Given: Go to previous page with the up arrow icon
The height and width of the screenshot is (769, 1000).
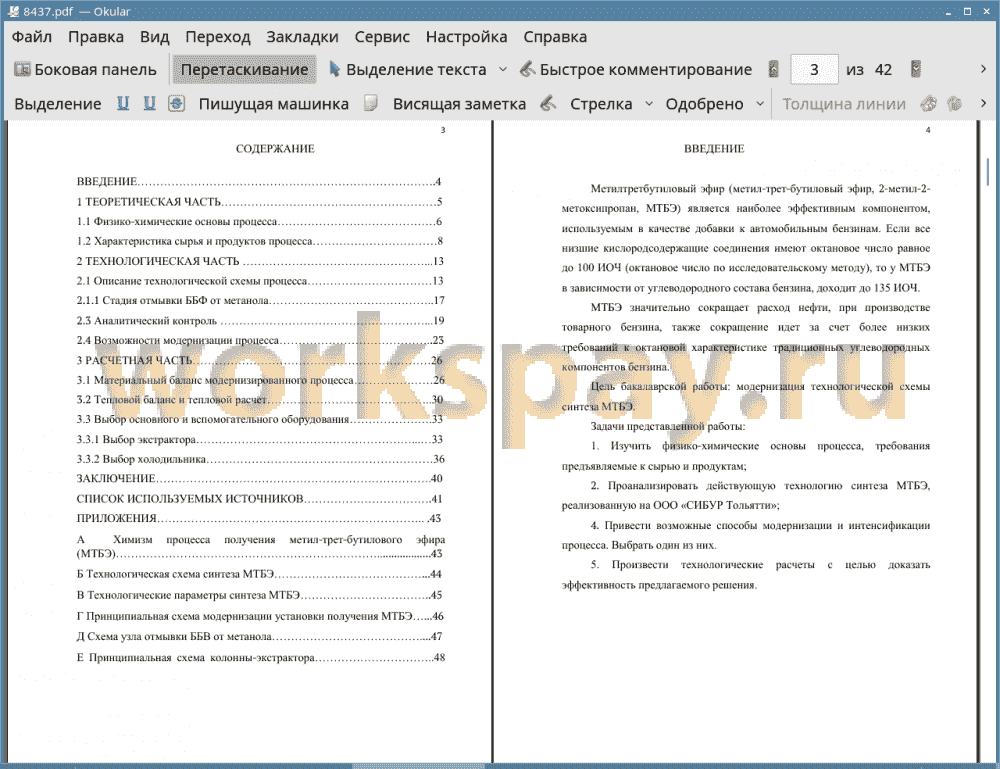Looking at the screenshot, I should pos(774,70).
